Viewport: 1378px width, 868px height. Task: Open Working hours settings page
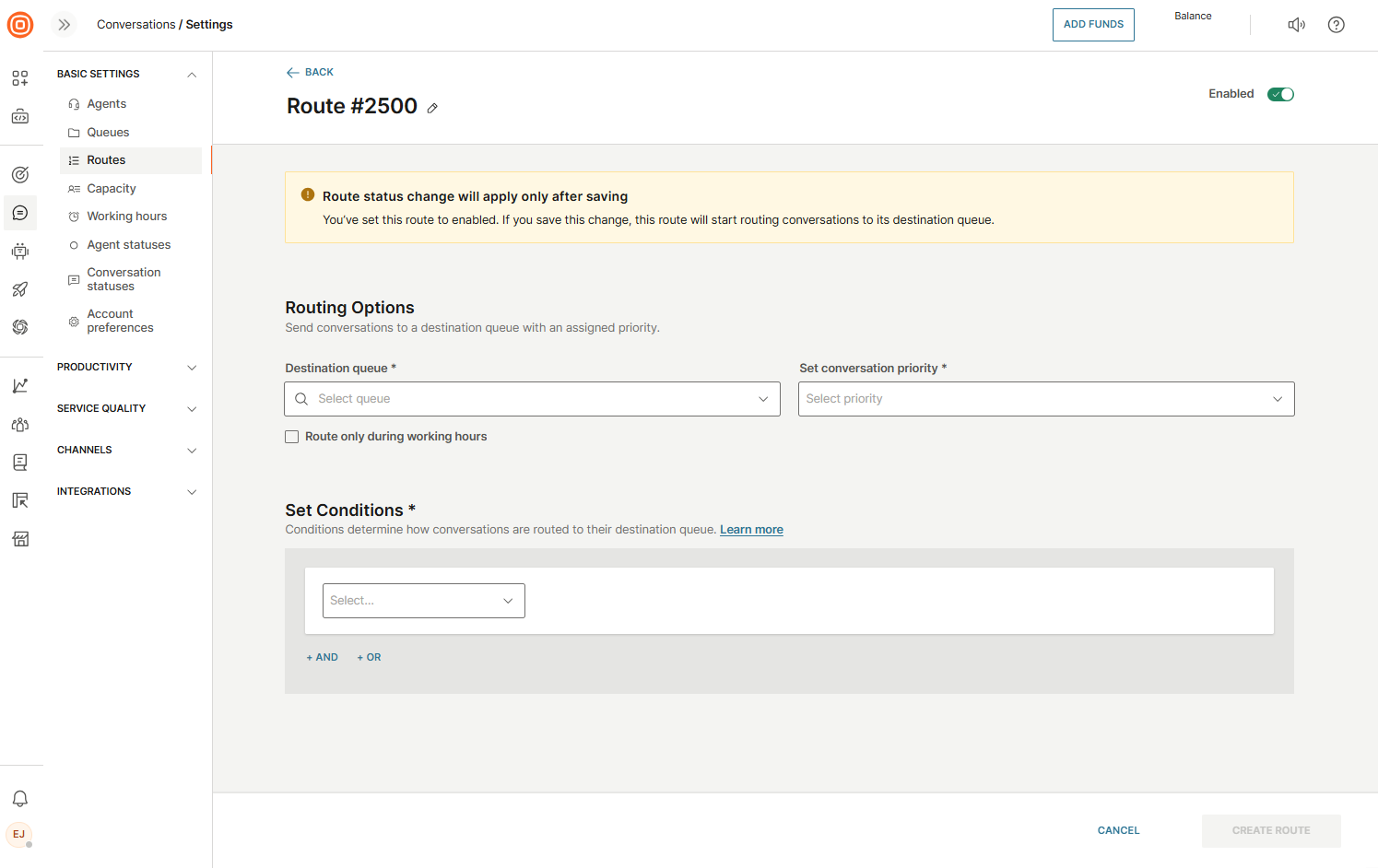(x=127, y=217)
